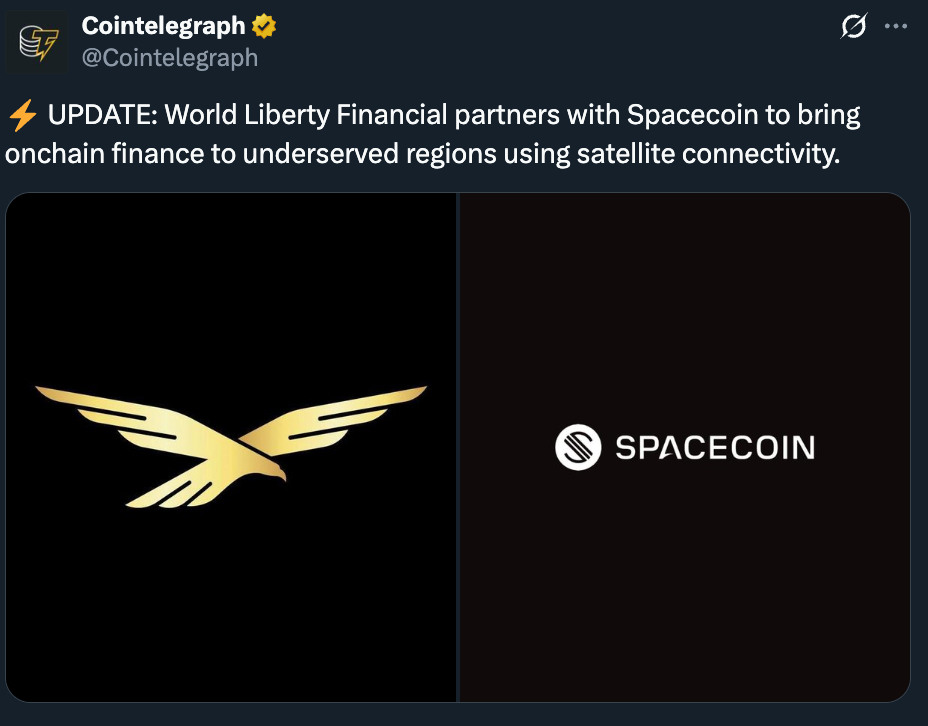This screenshot has height=726, width=928.
Task: Click the golden eagle logo
Action: pyautogui.click(x=232, y=441)
